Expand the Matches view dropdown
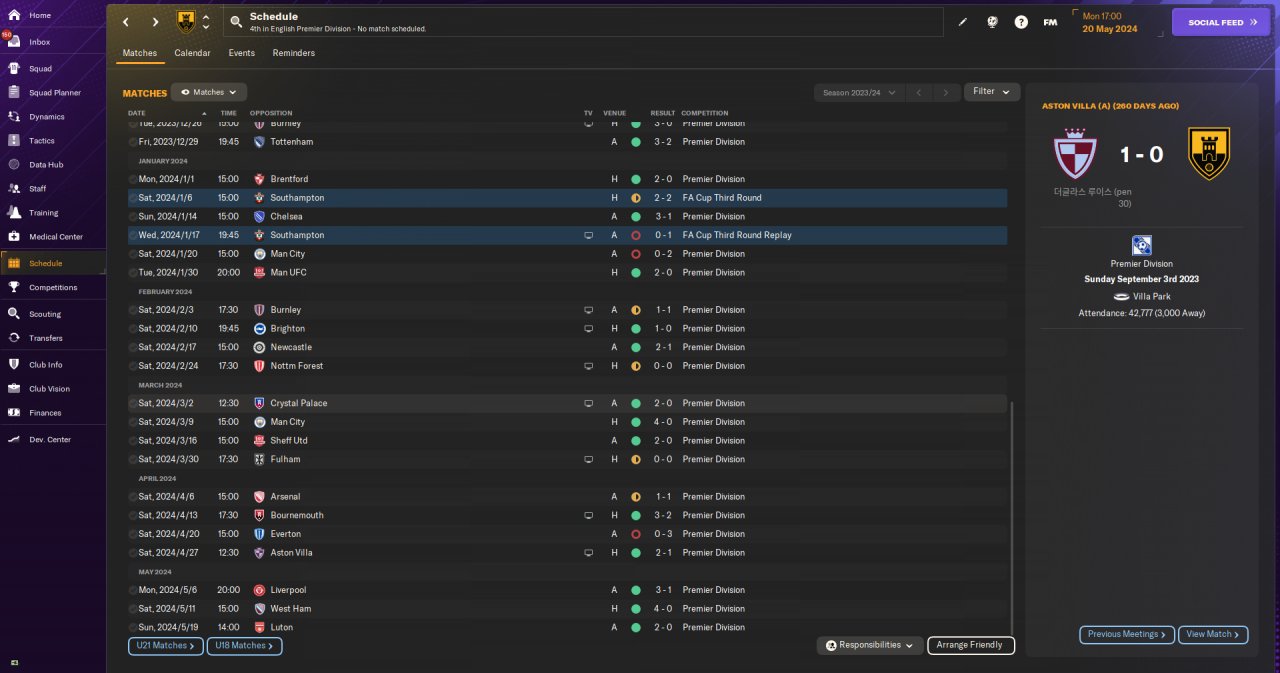 click(x=208, y=92)
